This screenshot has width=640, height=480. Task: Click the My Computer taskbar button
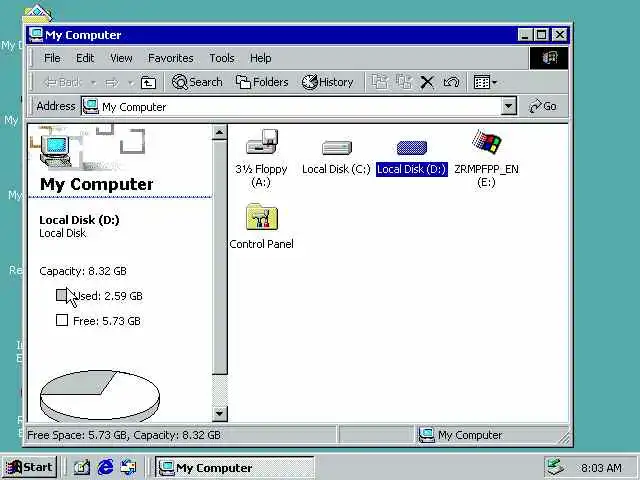[234, 467]
